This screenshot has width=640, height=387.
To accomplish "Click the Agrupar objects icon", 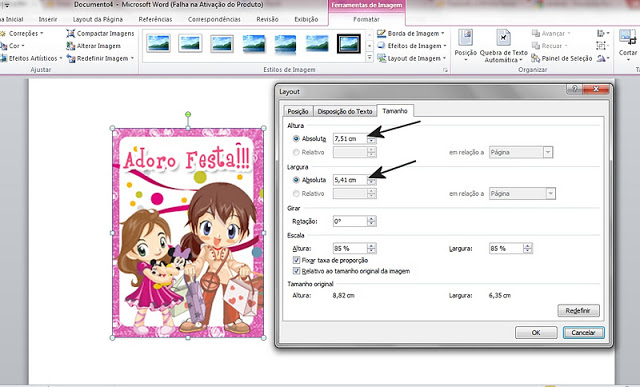I will point(602,46).
